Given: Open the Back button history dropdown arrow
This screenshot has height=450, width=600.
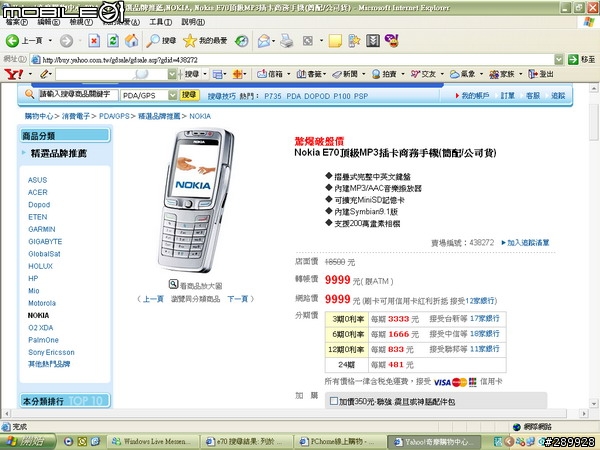Looking at the screenshot, I should click(x=50, y=41).
